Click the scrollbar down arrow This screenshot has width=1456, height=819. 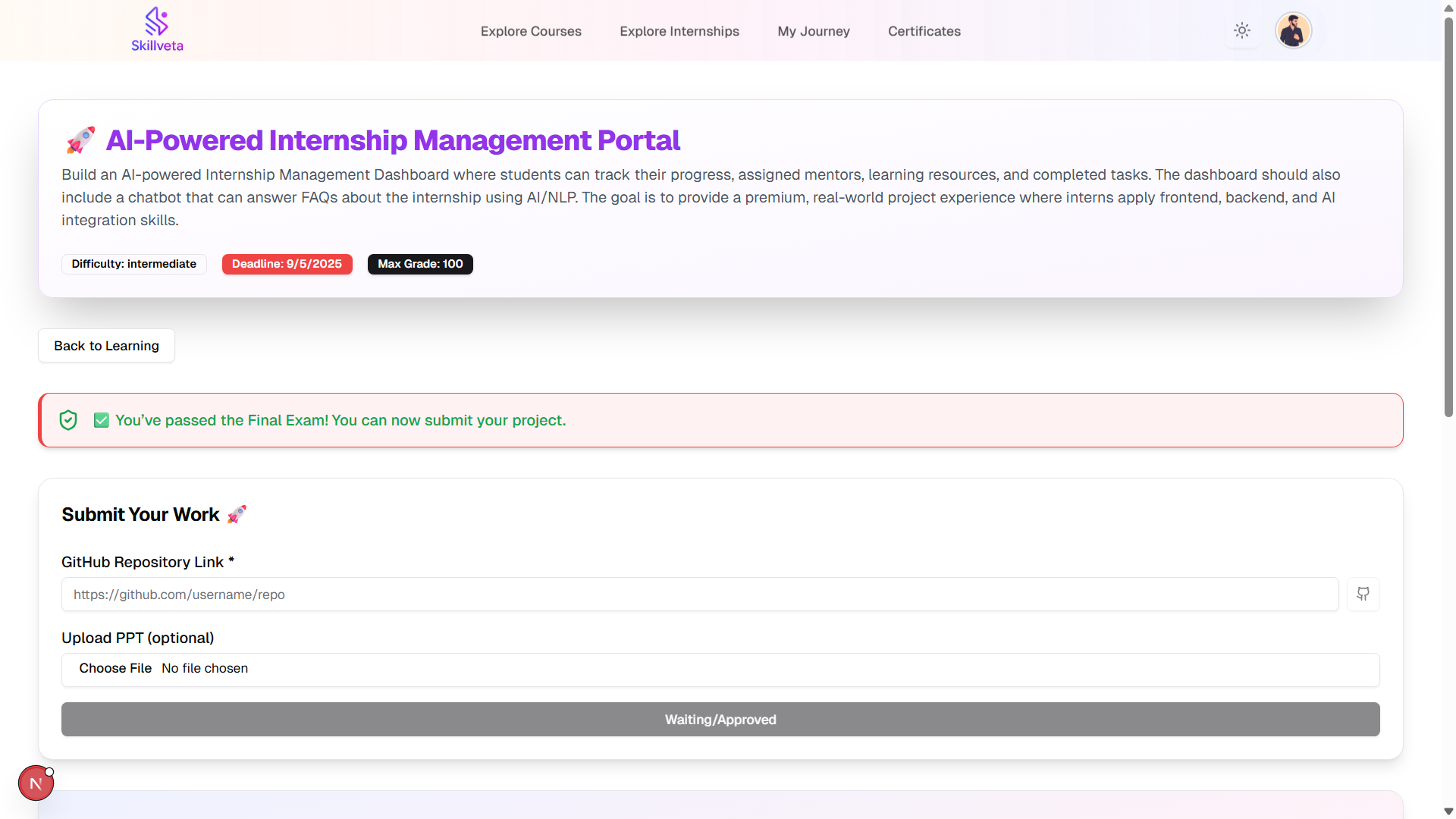1448,811
